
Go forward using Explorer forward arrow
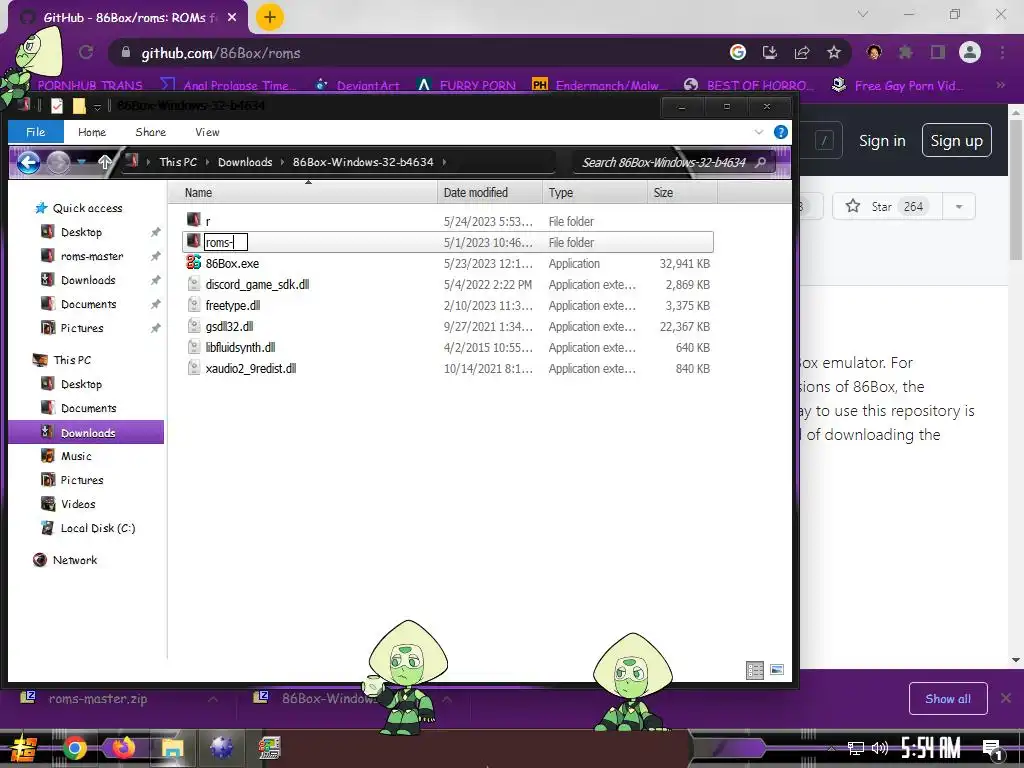[58, 162]
